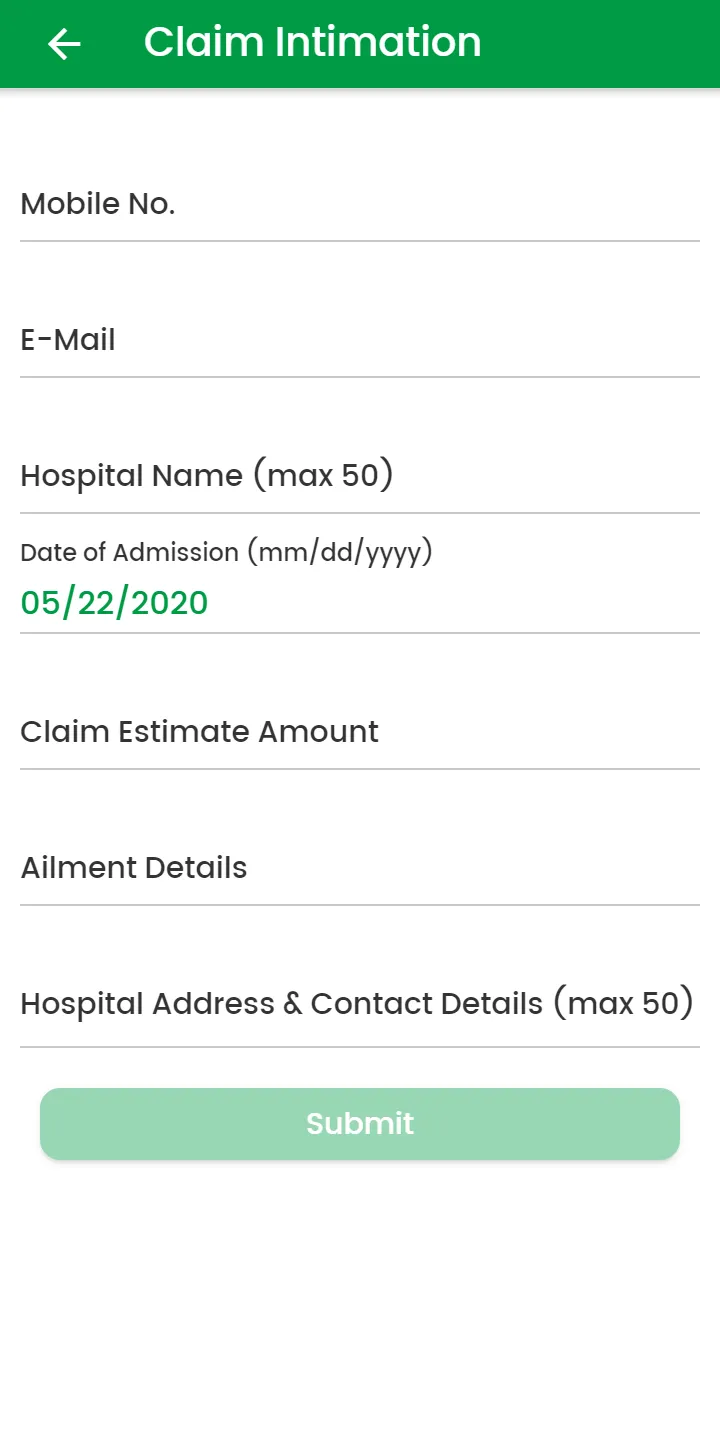Screen dimensions: 720x1440
Task: Click the Claim Estimate Amount label
Action: [199, 732]
